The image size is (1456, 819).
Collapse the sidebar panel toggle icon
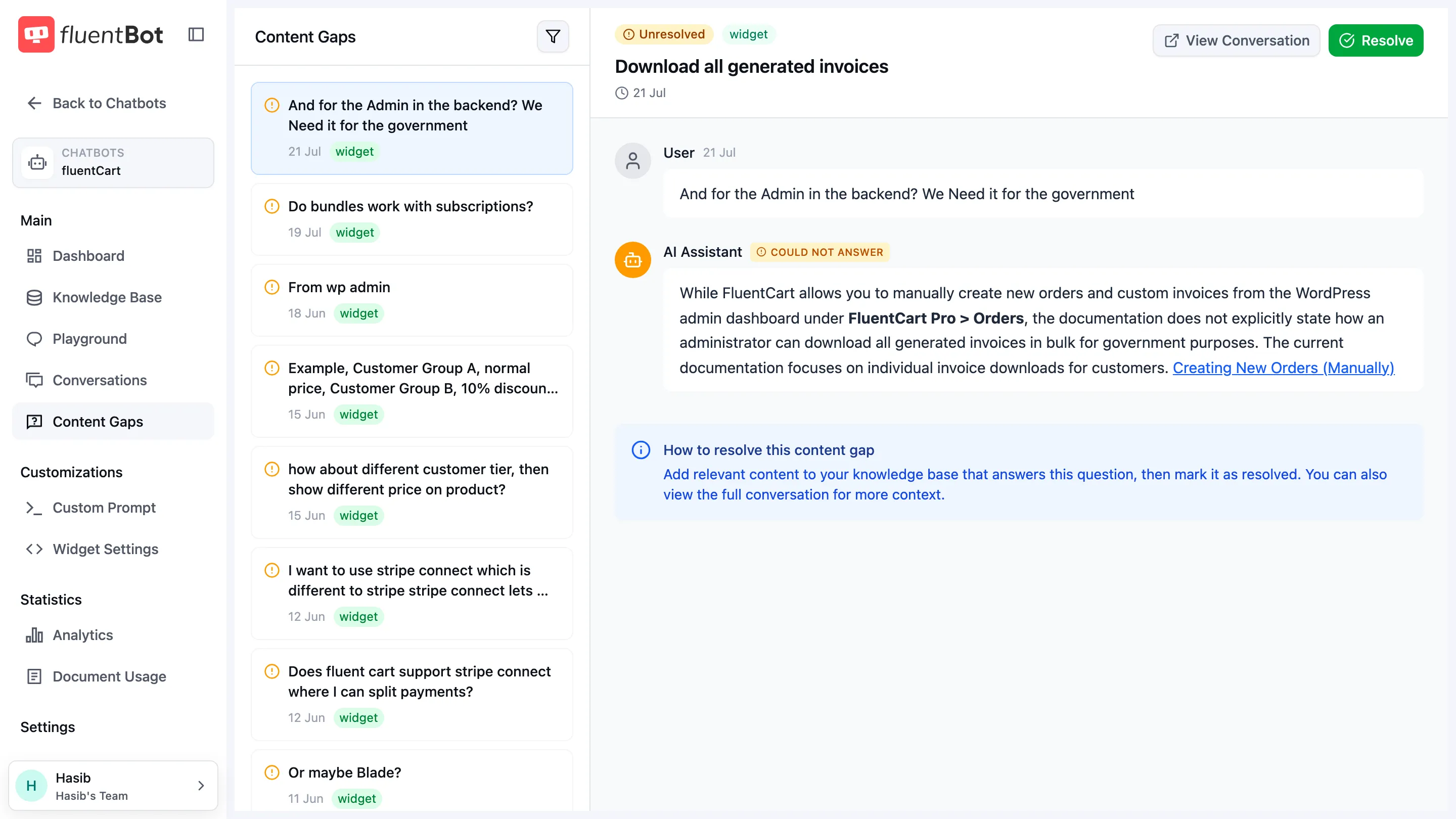(196, 34)
